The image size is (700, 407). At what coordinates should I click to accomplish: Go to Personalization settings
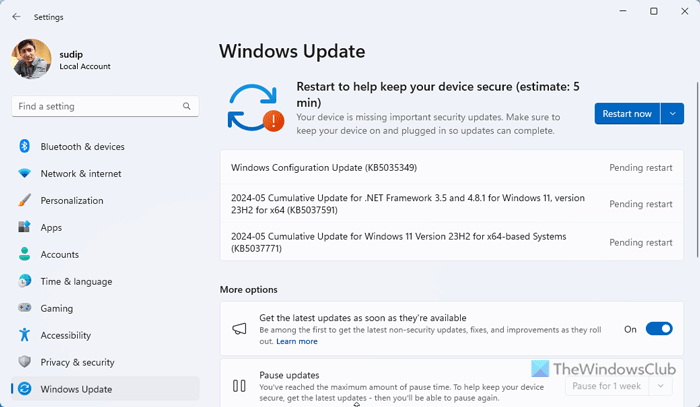pyautogui.click(x=105, y=200)
